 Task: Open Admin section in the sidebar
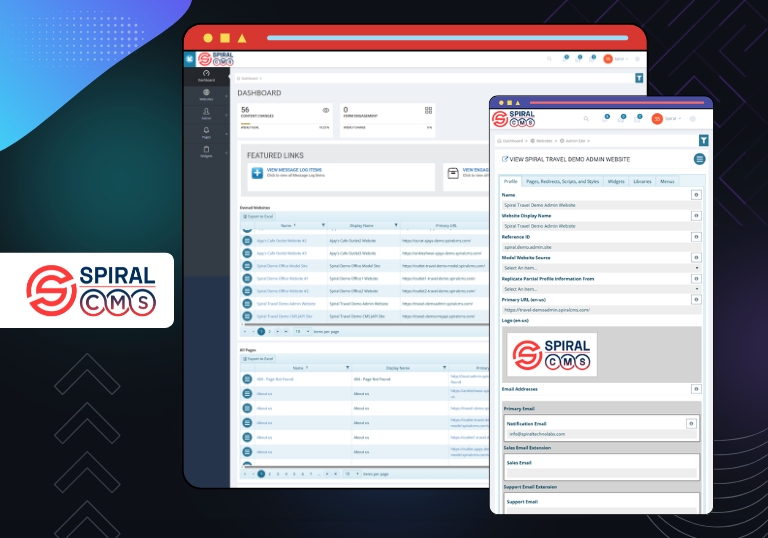coord(206,113)
